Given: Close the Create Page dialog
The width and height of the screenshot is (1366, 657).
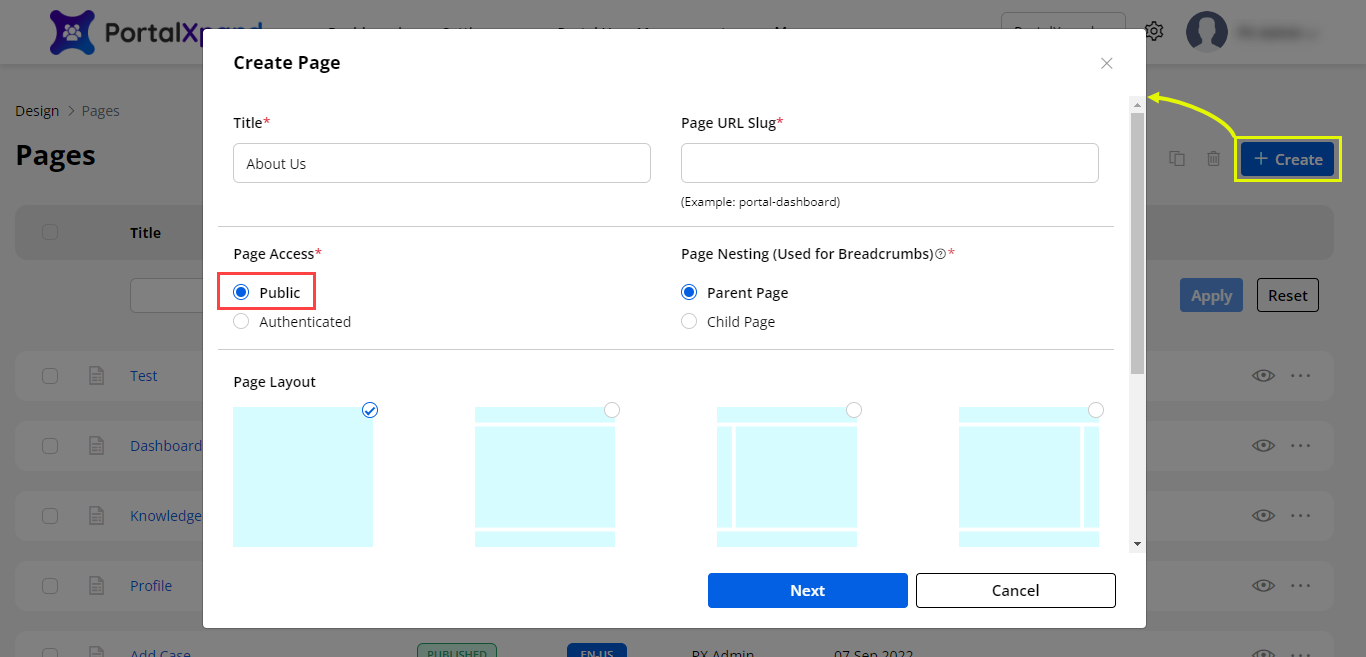Looking at the screenshot, I should point(1106,63).
